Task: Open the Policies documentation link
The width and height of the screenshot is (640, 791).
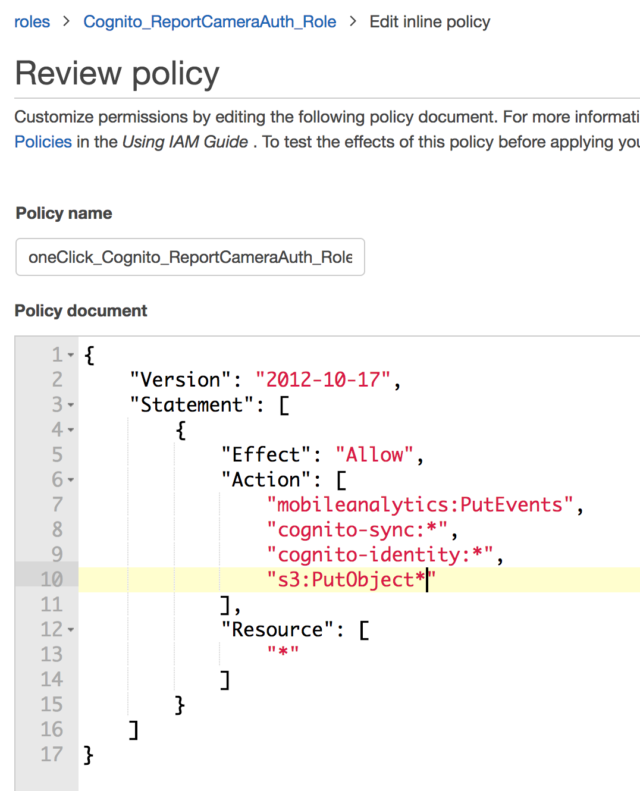Action: (43, 142)
